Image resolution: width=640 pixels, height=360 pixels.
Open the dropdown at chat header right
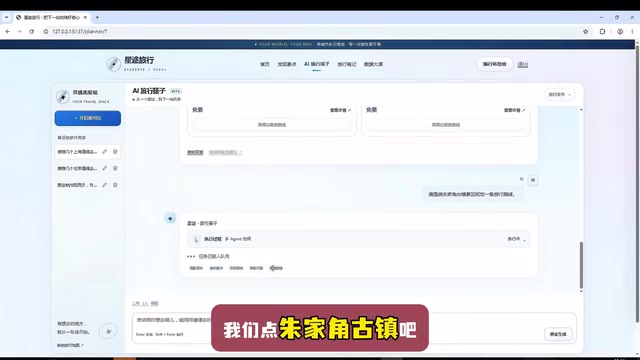click(x=560, y=95)
